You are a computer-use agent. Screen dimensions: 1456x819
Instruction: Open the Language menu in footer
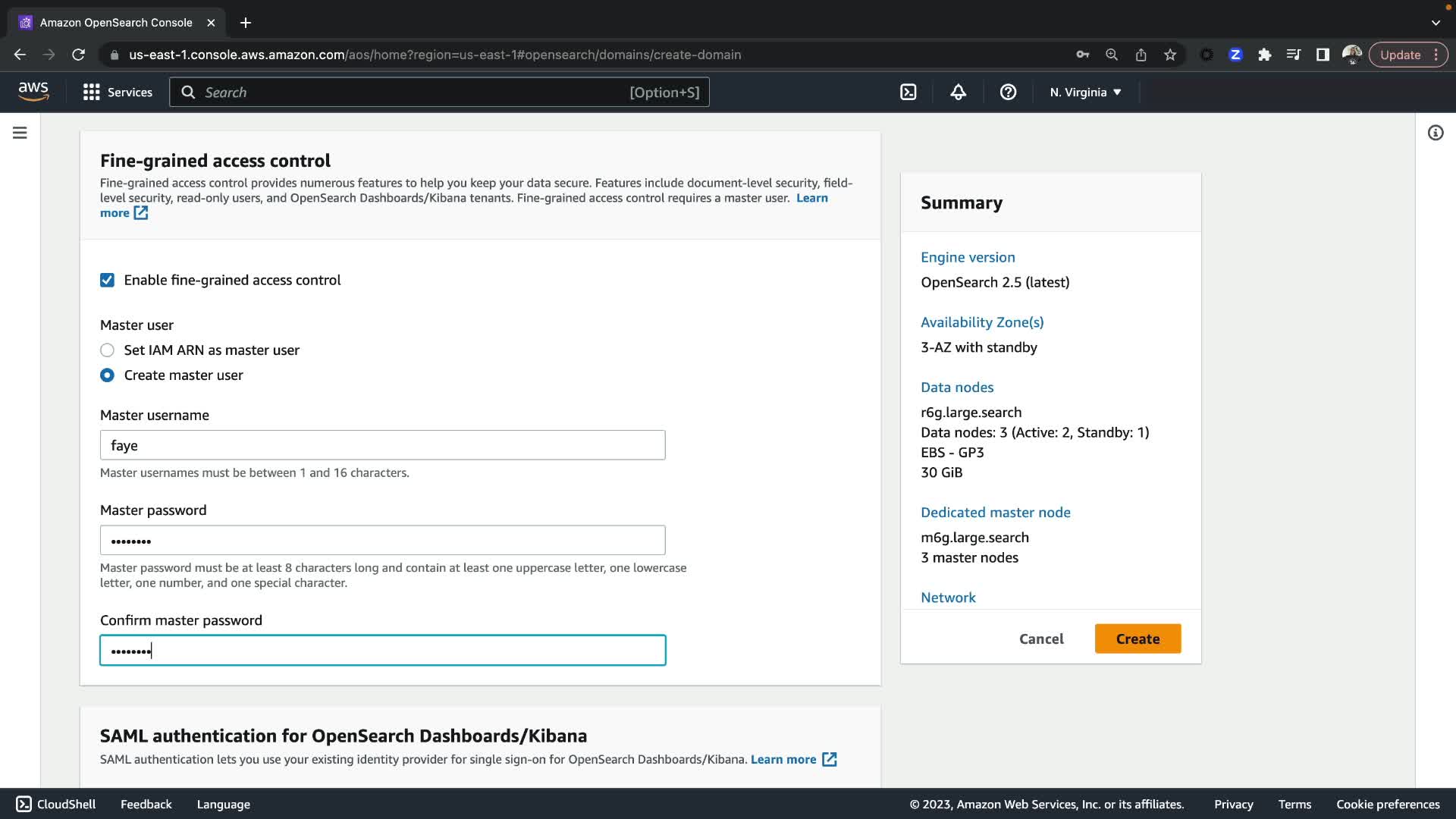coord(223,804)
